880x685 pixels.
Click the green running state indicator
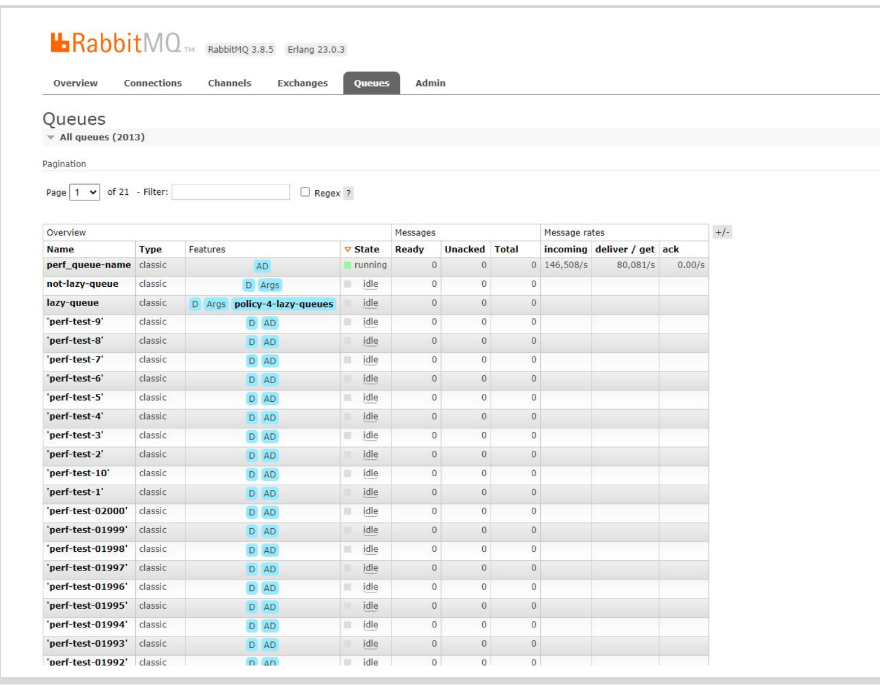(x=348, y=265)
